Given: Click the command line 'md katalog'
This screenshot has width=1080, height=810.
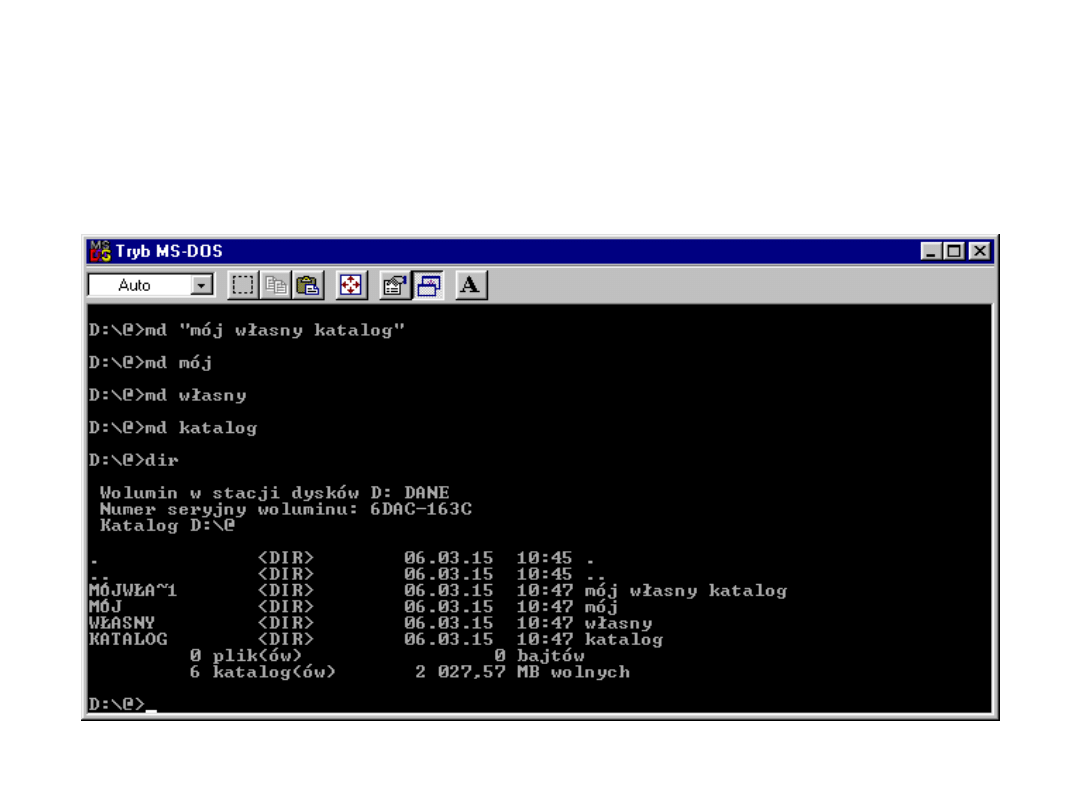Looking at the screenshot, I should [x=173, y=428].
